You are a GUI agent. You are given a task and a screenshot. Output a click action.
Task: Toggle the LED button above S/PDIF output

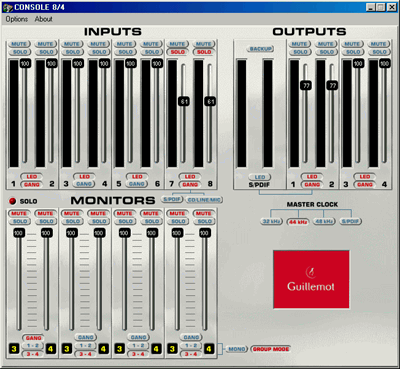pos(260,177)
